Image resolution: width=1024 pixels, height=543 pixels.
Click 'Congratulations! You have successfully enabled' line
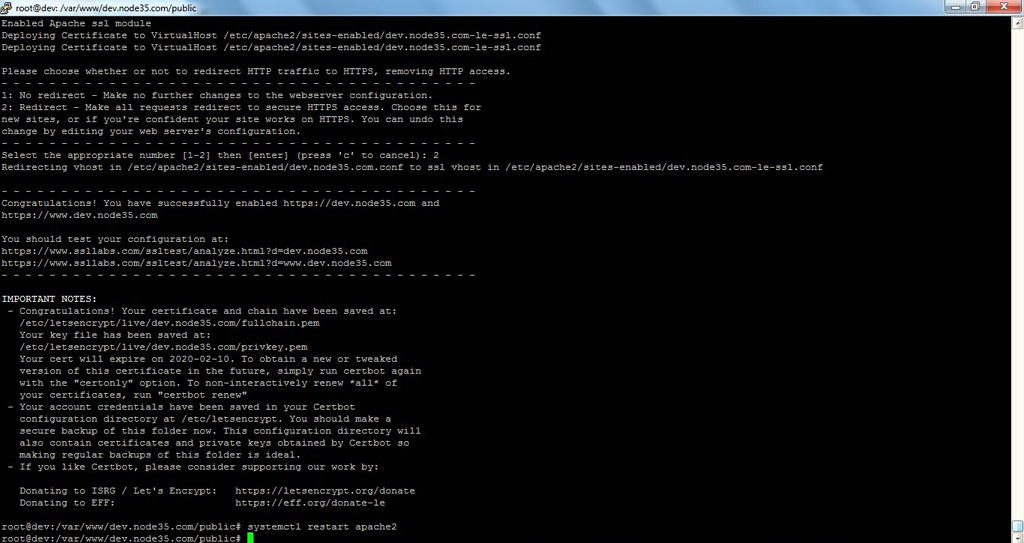point(220,203)
